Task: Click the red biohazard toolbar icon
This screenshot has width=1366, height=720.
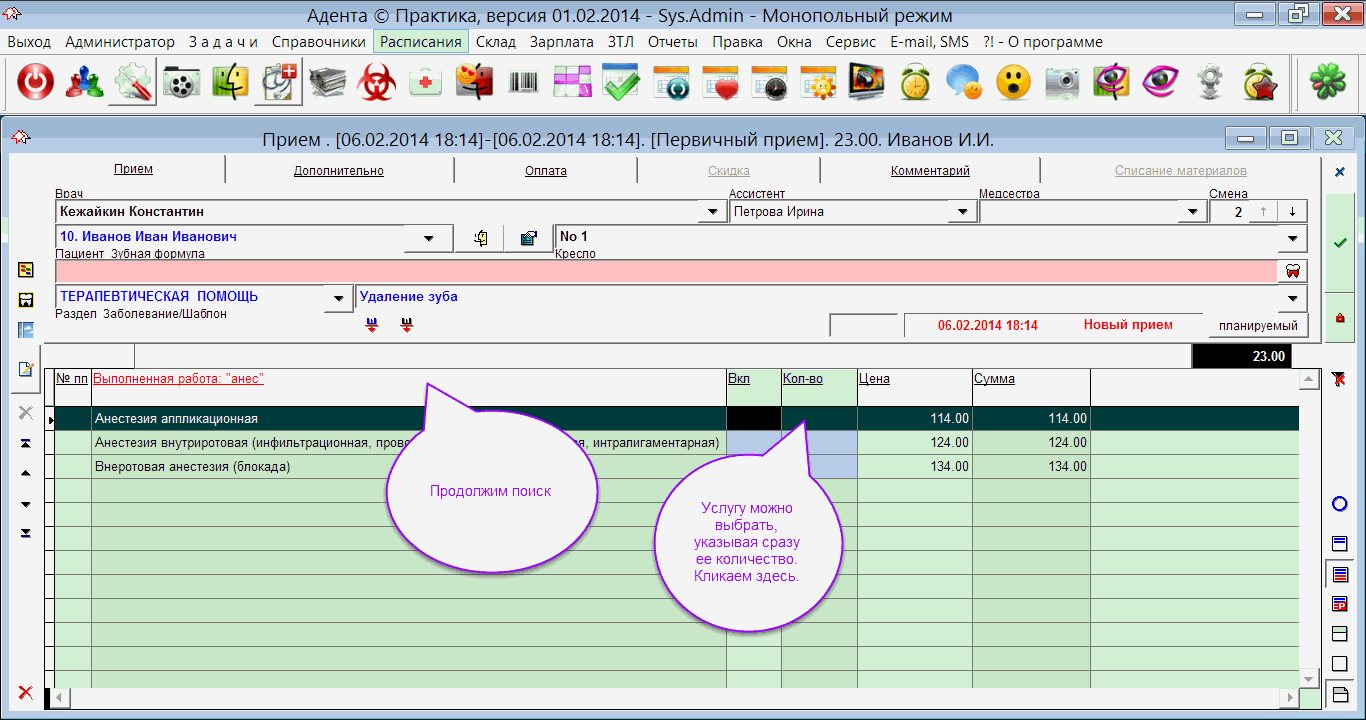Action: [x=377, y=83]
